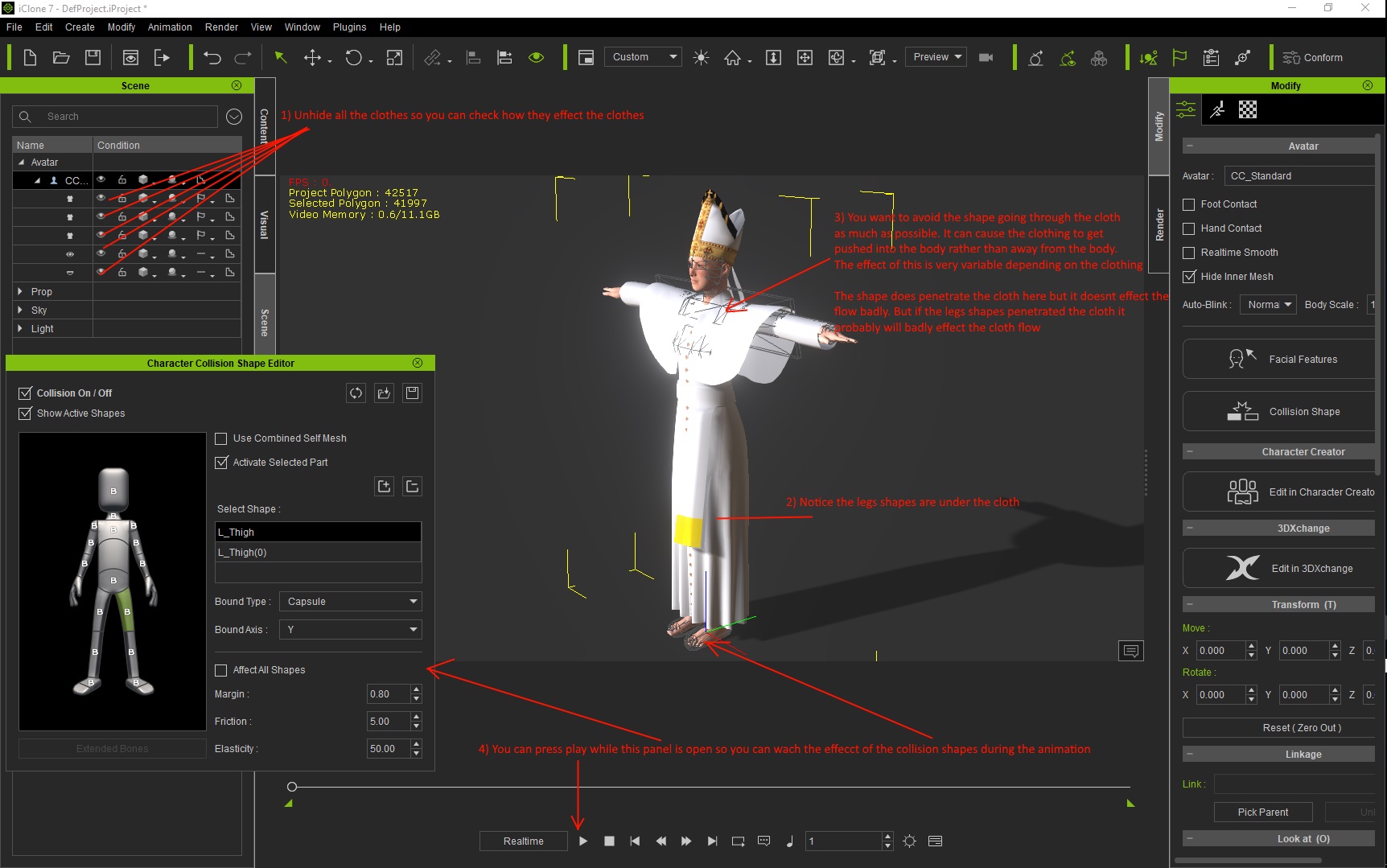Toggle the Activate Selected Part checkbox
The height and width of the screenshot is (868, 1387).
[221, 463]
